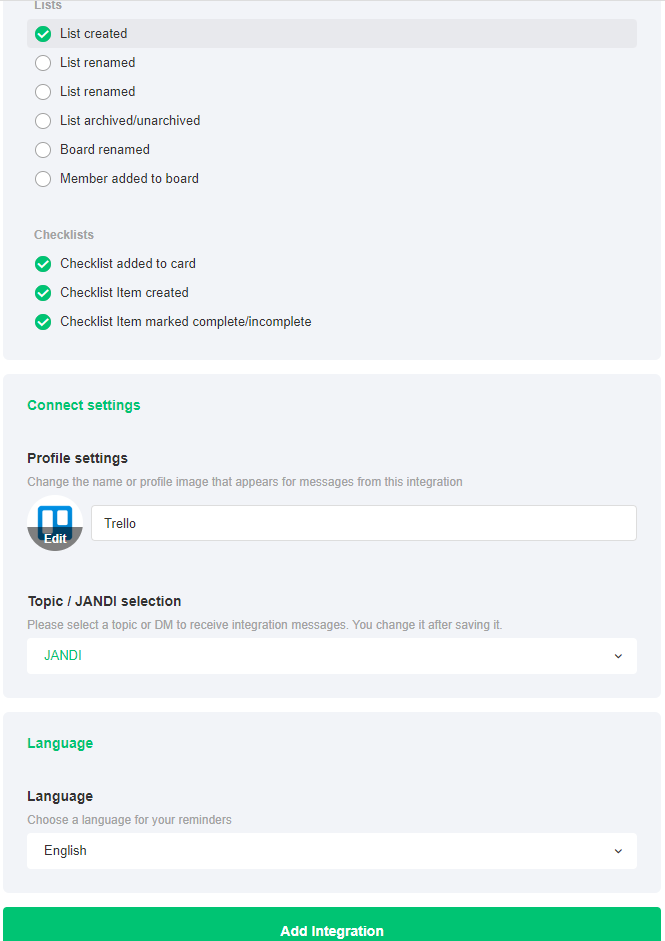Toggle the List renamed option directly above List archived/unarchived
This screenshot has height=941, width=665.
click(43, 92)
